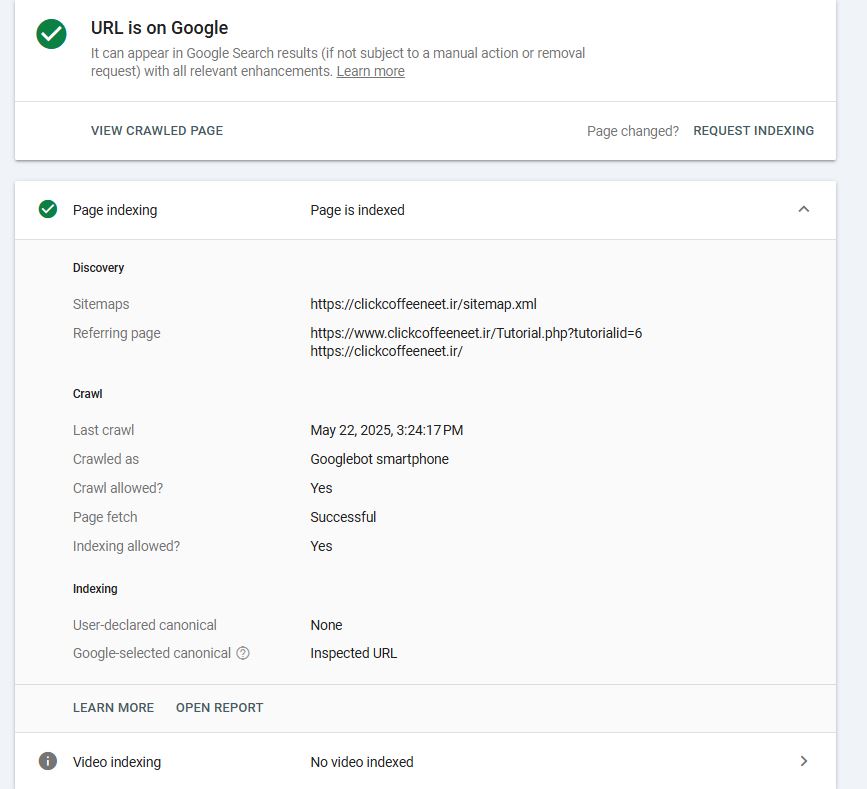
Task: Click the Last crawl field label
Action: (103, 430)
